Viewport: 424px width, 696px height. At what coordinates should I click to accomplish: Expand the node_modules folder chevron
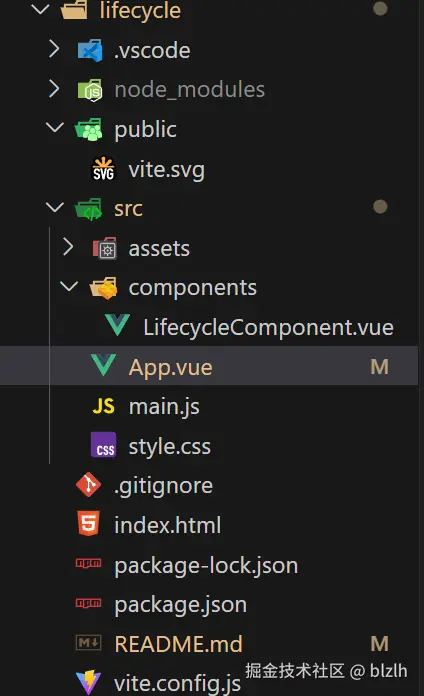coord(54,88)
